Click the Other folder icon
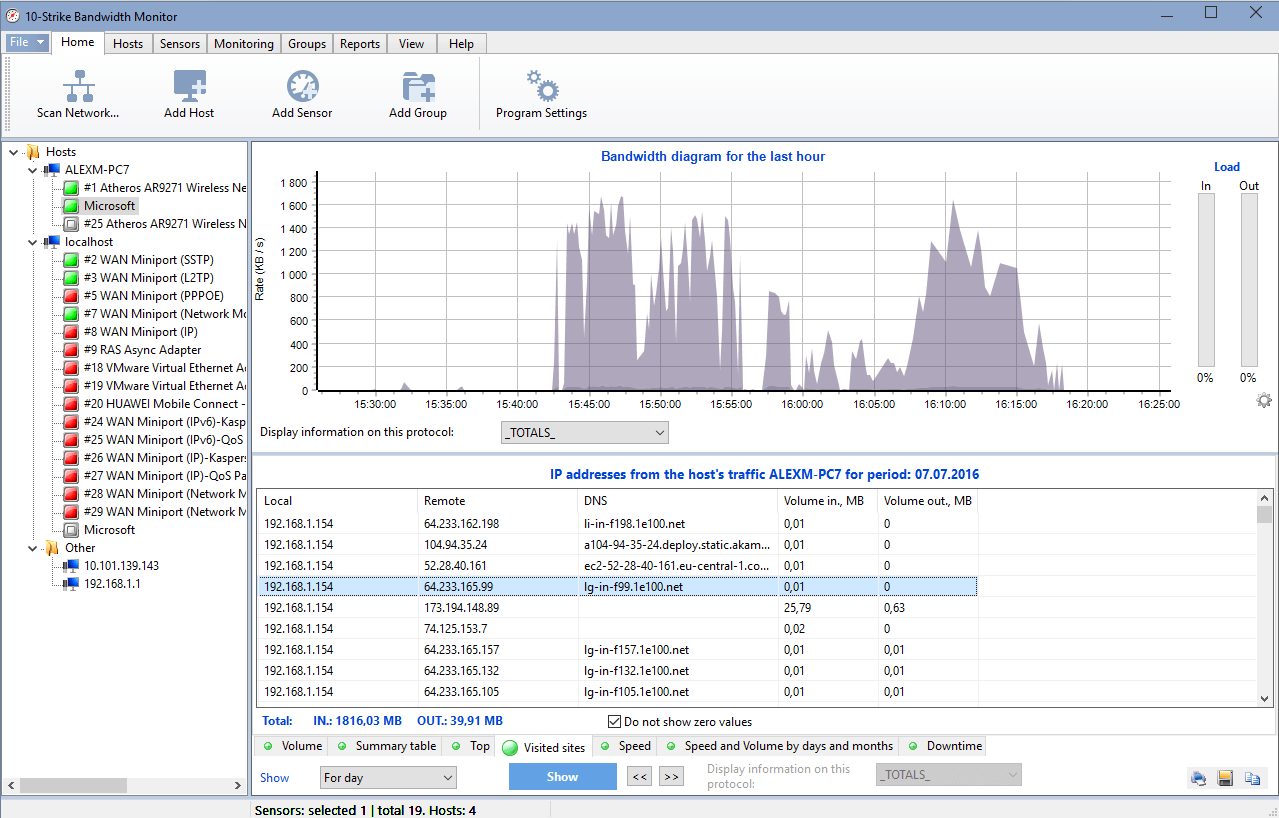Viewport: 1279px width, 818px height. (x=52, y=548)
